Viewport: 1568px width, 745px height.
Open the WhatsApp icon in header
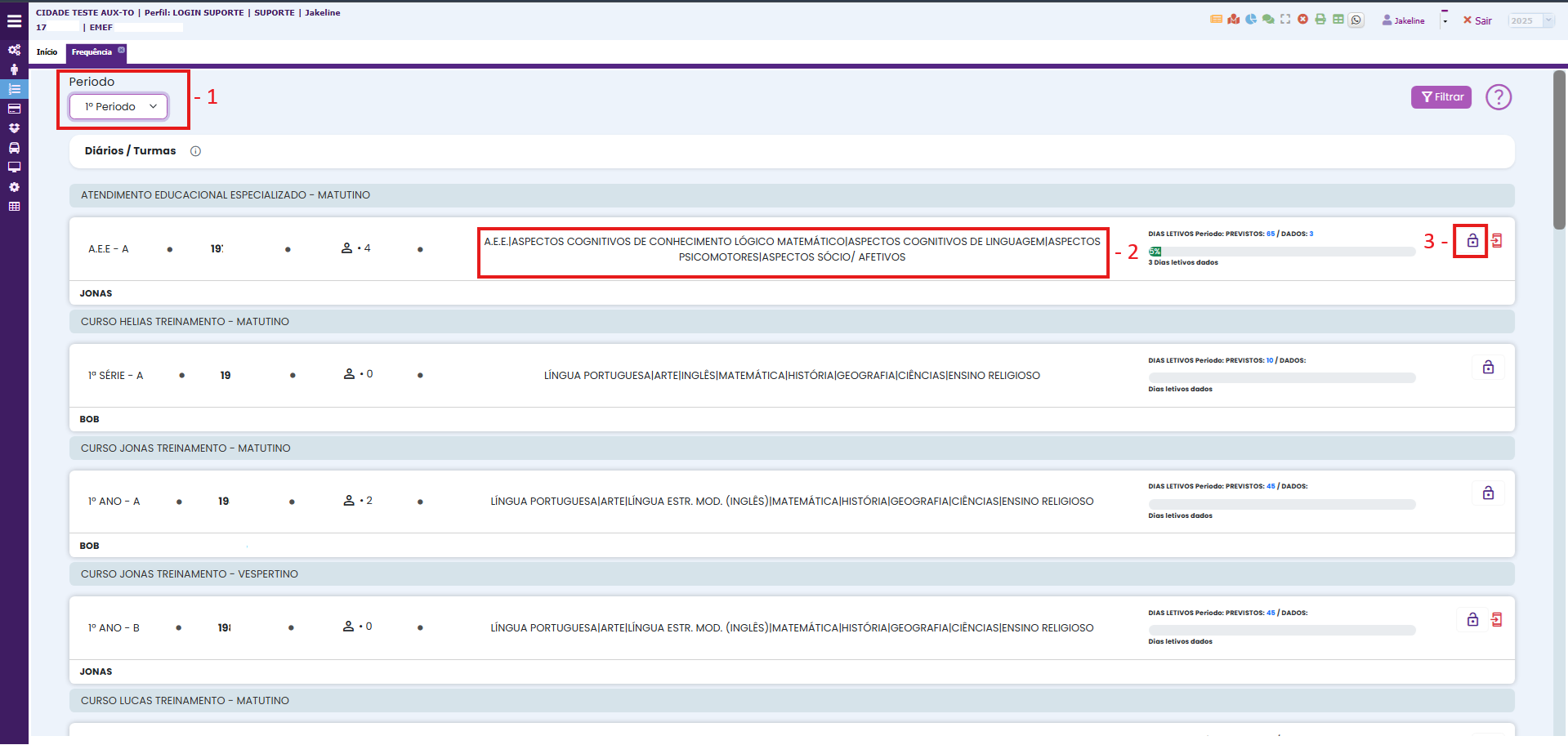[1356, 20]
